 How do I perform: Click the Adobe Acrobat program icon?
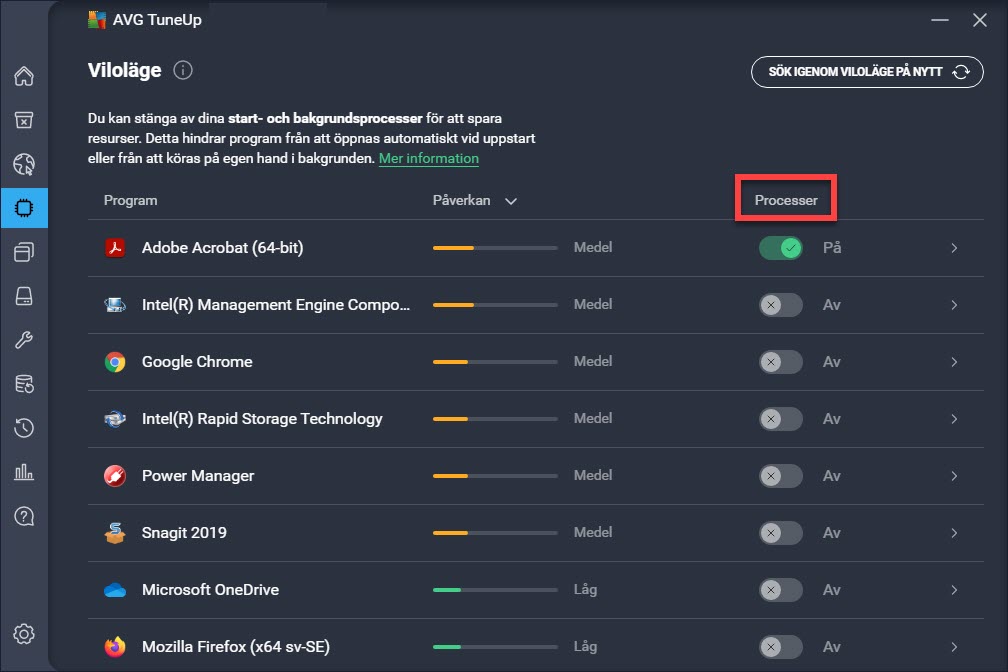(115, 248)
